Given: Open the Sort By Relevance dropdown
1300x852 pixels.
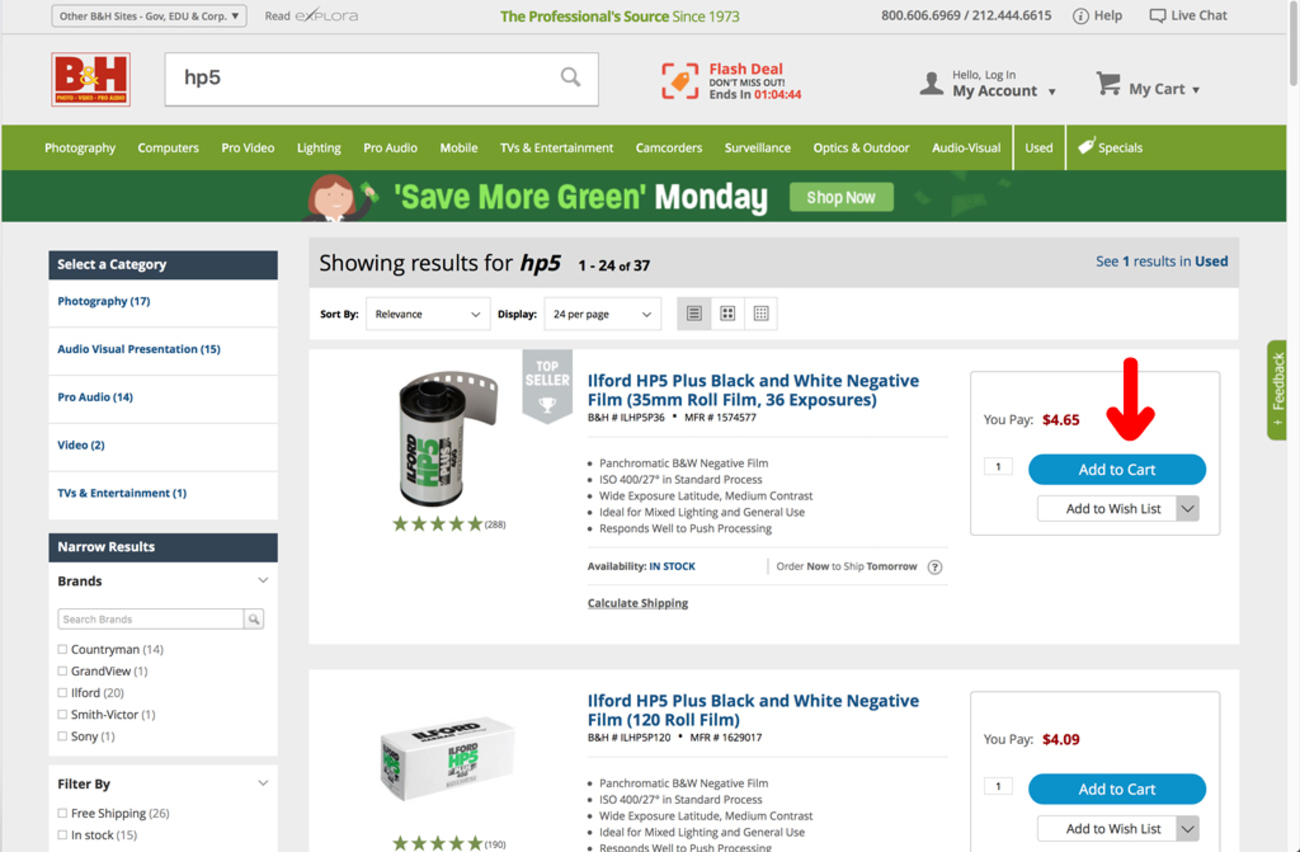Looking at the screenshot, I should click(428, 314).
